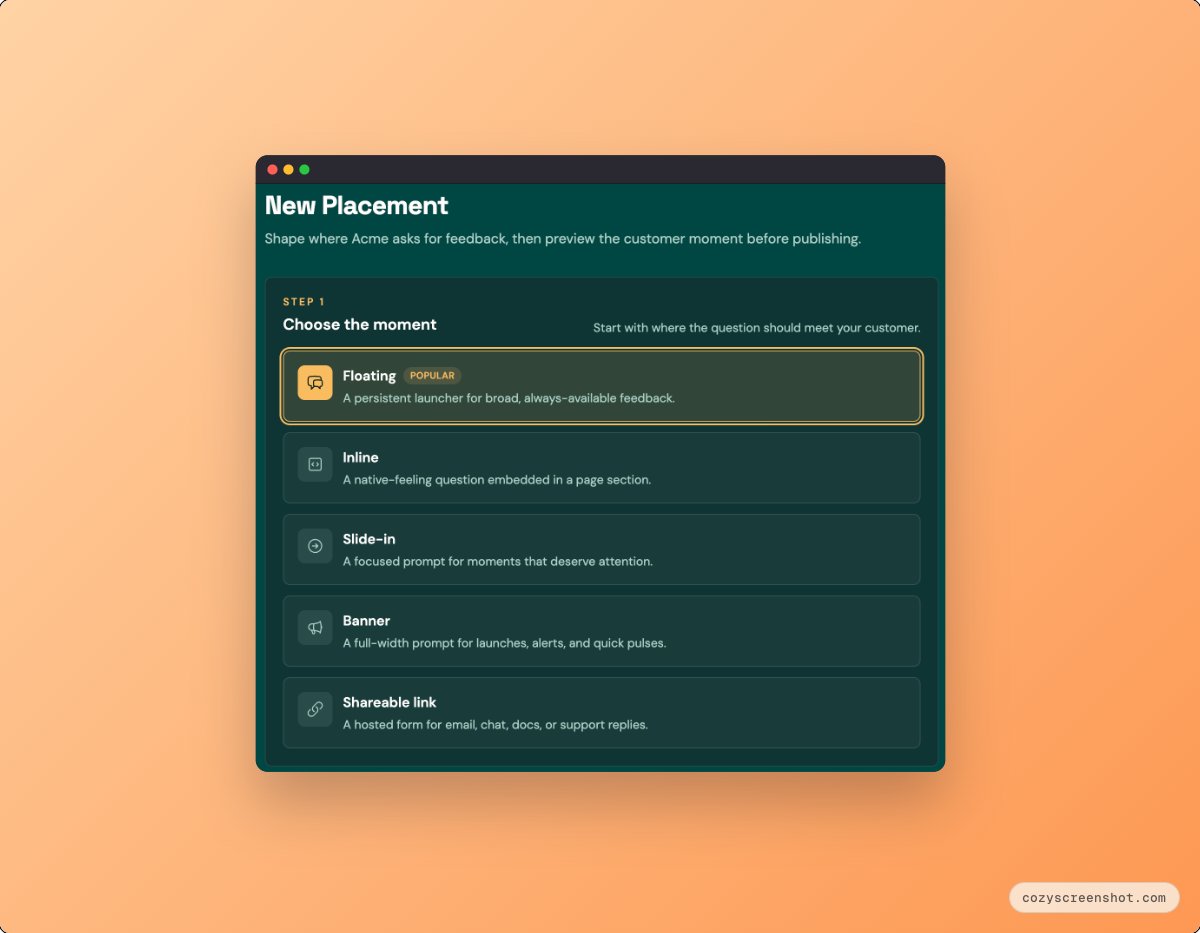Click the Banner megaphone icon
The width and height of the screenshot is (1200, 933).
(315, 628)
